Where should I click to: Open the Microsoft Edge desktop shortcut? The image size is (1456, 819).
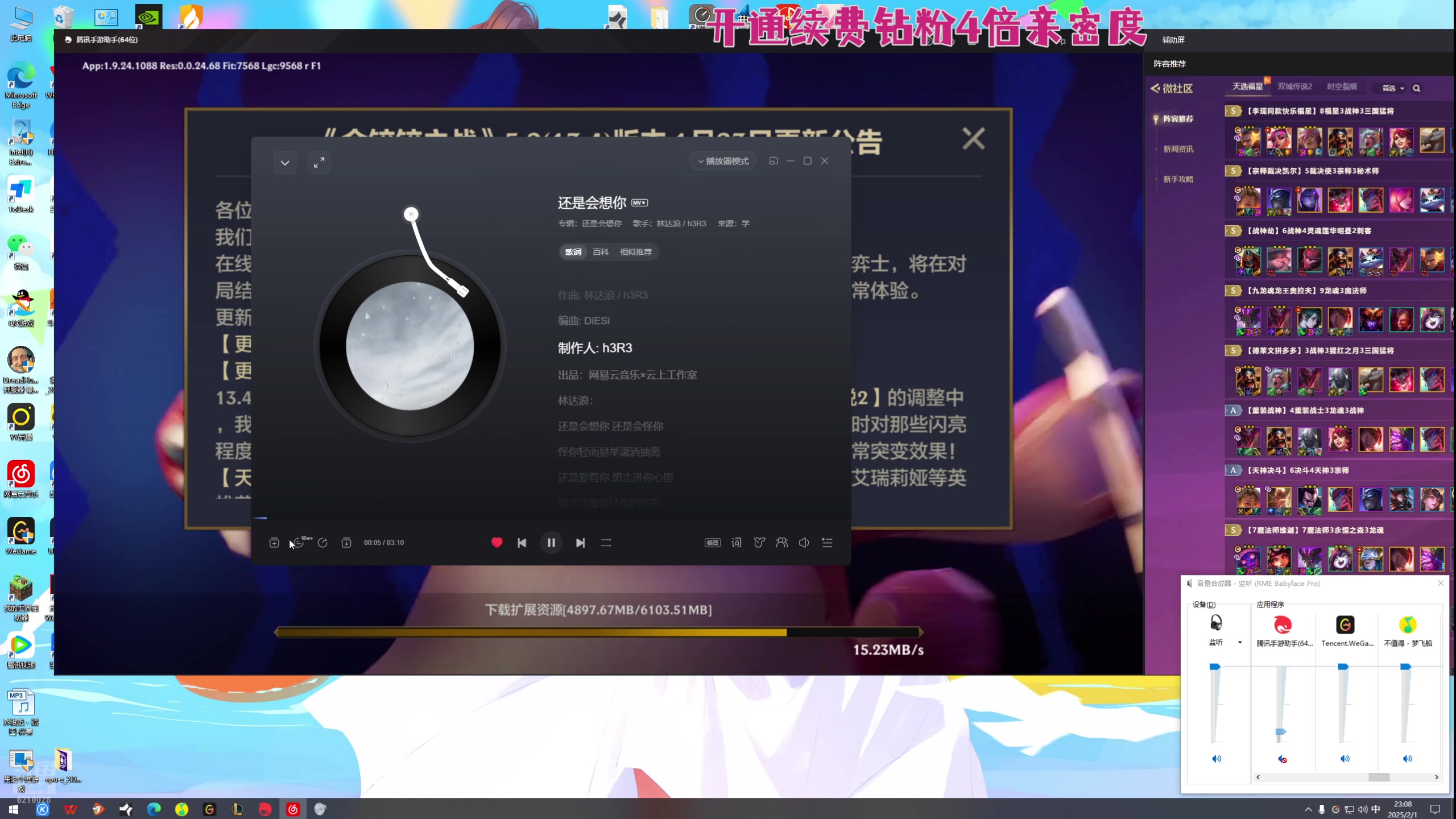[x=21, y=85]
